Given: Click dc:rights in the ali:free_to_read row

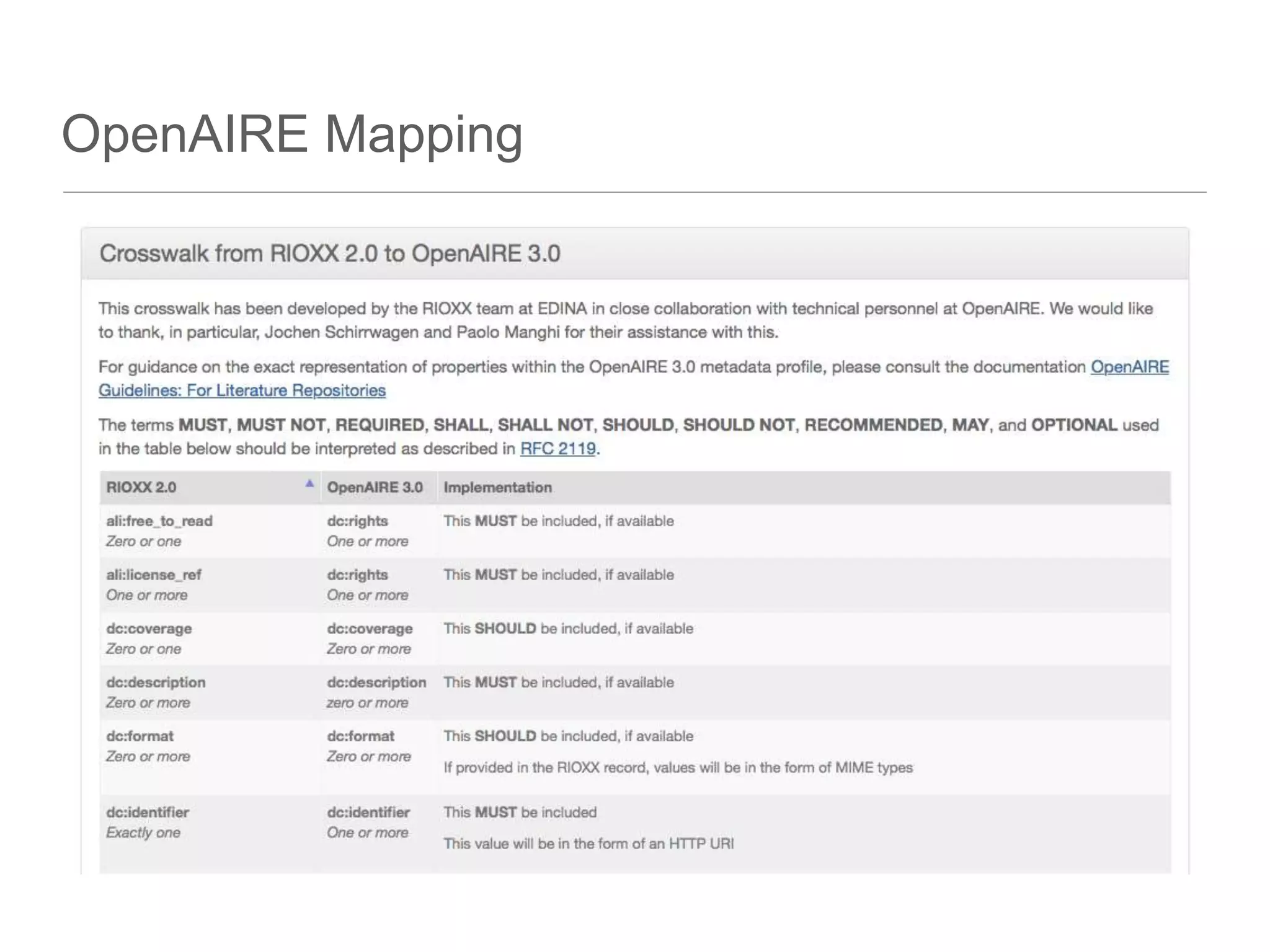Looking at the screenshot, I should pos(357,521).
